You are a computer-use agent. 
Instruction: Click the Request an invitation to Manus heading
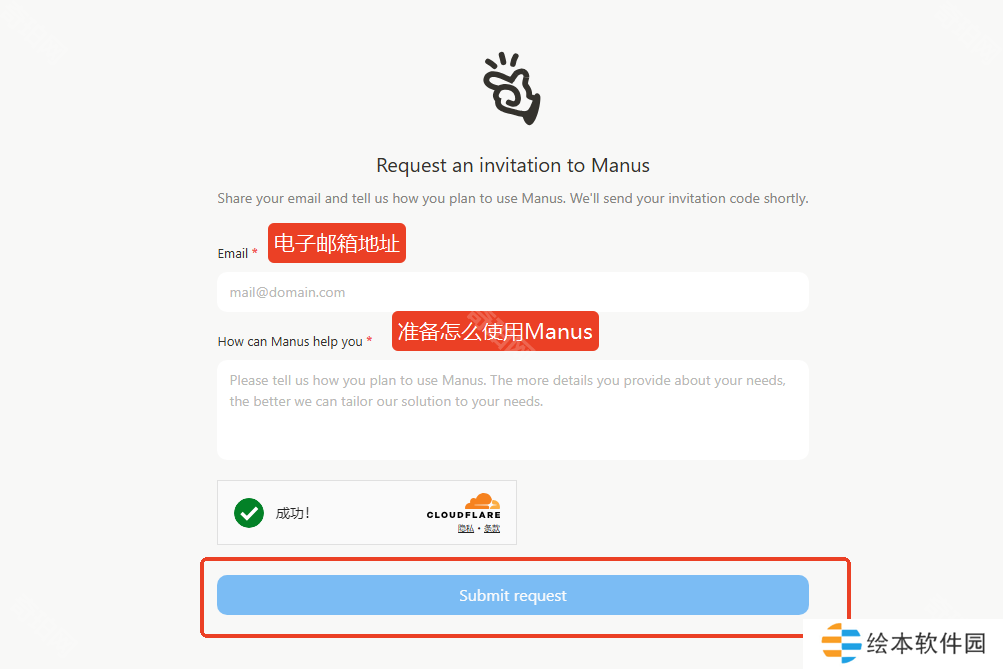tap(513, 166)
